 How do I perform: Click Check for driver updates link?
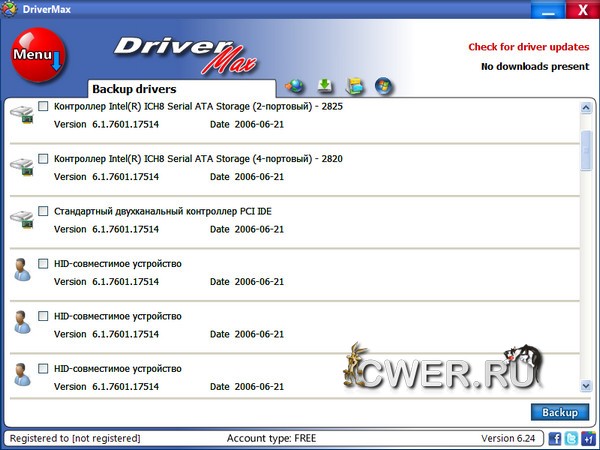point(527,47)
